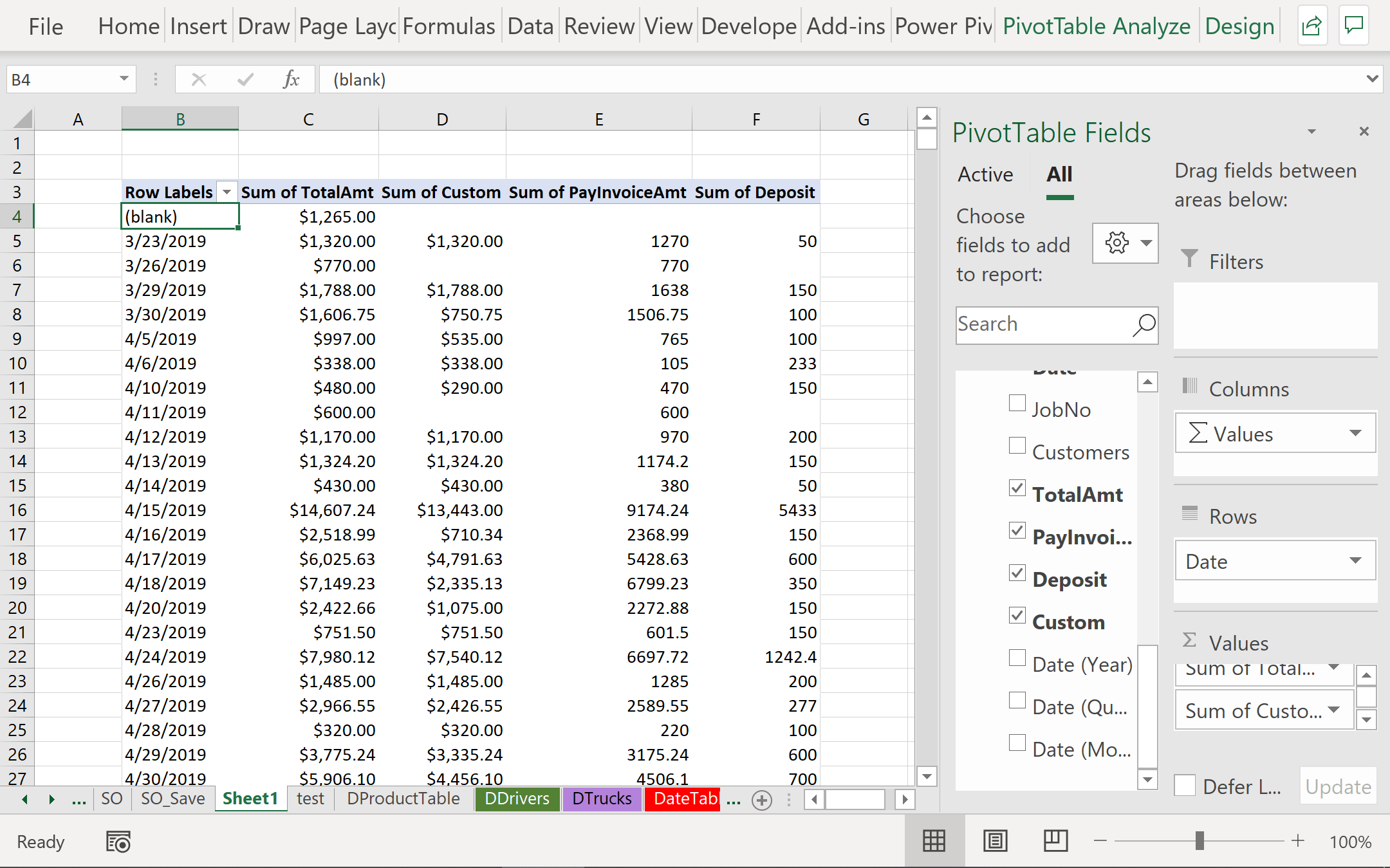Open the PivotTable Analyze ribbon tab
Viewport: 1390px width, 868px height.
tap(1096, 26)
